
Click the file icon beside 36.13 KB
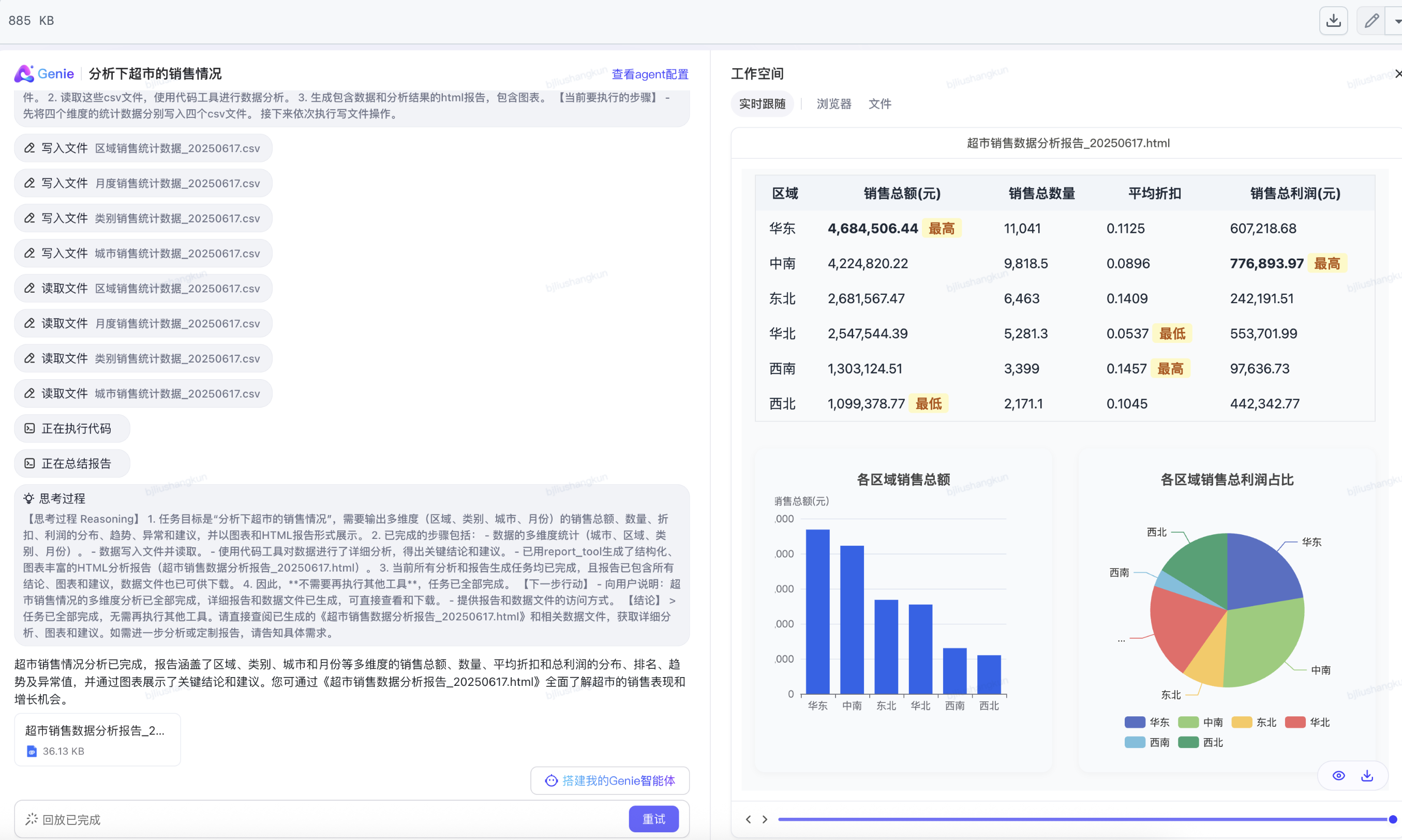32,751
